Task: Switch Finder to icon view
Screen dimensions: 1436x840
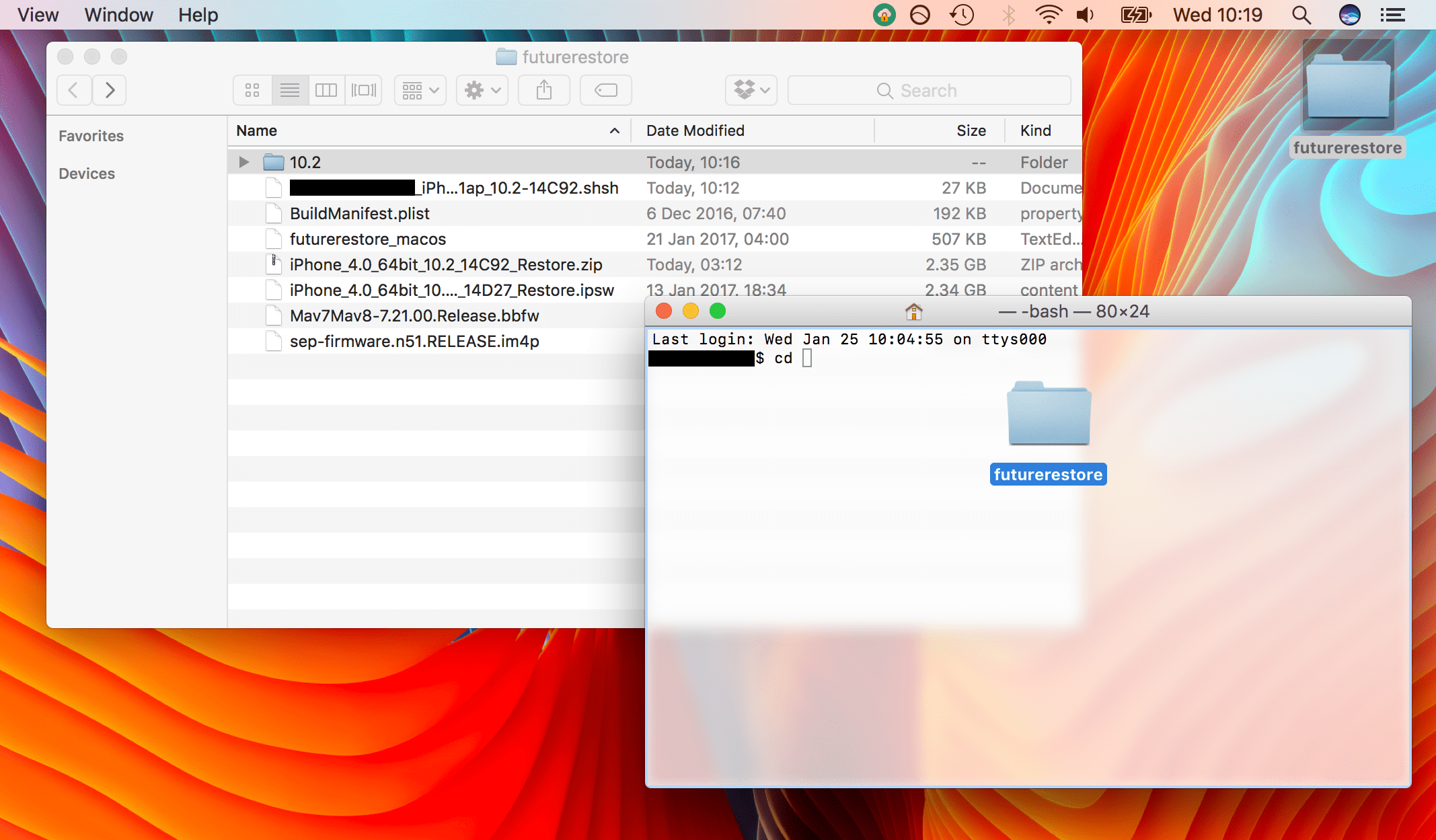Action: tap(252, 90)
